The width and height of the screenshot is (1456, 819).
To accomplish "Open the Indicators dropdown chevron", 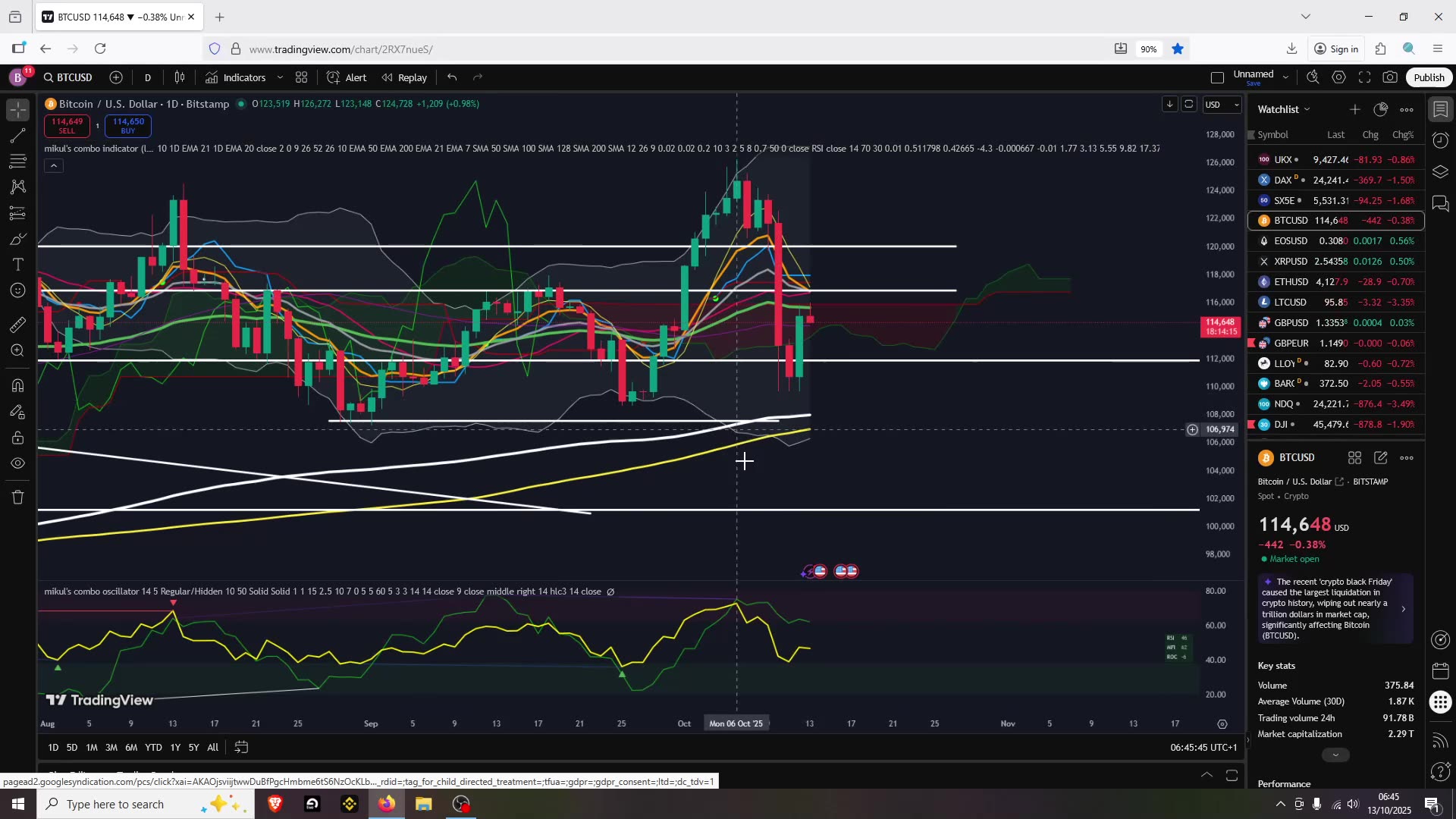I will click(x=281, y=77).
